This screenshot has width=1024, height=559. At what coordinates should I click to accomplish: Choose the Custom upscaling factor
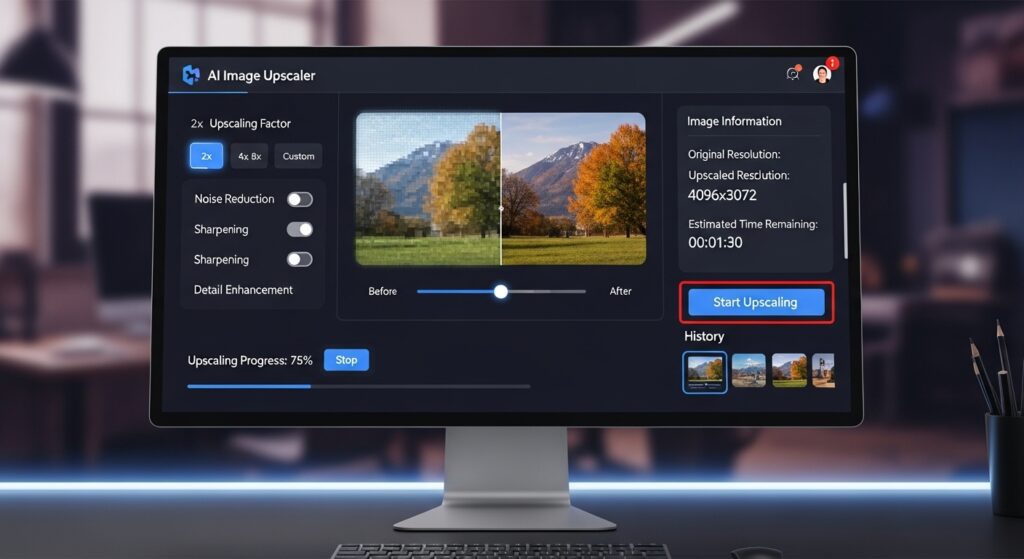click(298, 156)
